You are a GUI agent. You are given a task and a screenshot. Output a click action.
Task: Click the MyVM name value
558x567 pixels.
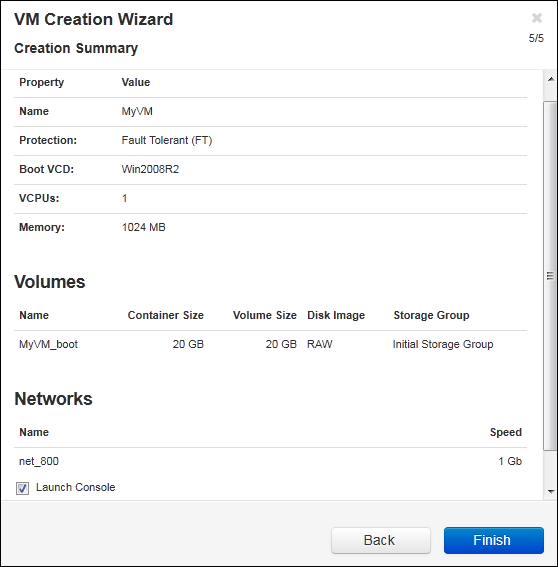pyautogui.click(x=137, y=111)
